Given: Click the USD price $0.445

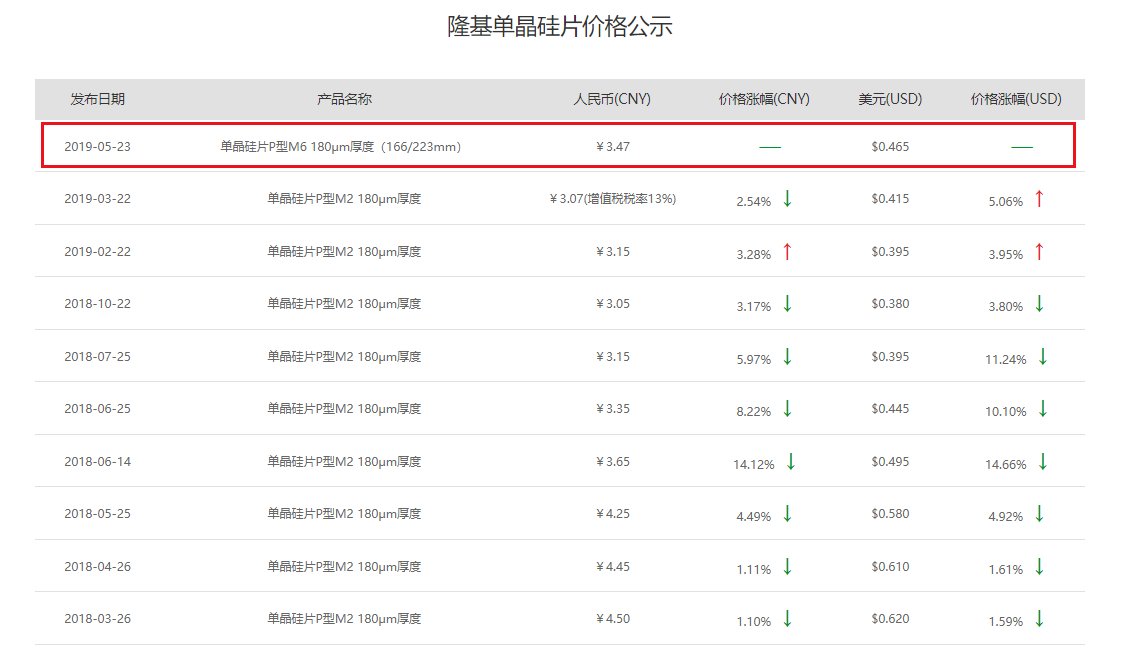Looking at the screenshot, I should pyautogui.click(x=890, y=409).
